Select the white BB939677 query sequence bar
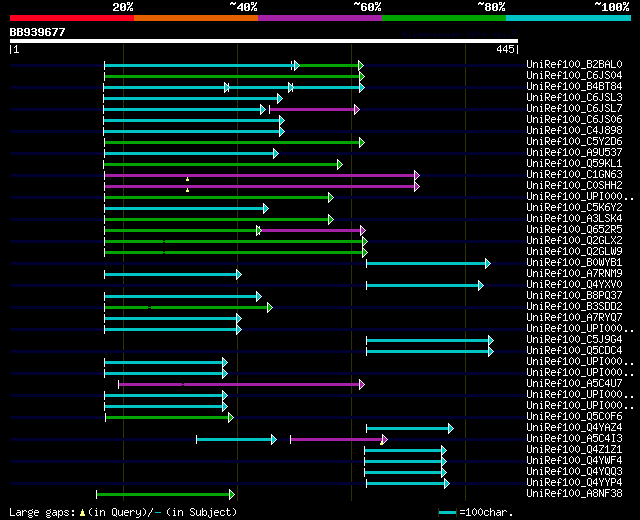The height and width of the screenshot is (520, 640). pos(264,41)
